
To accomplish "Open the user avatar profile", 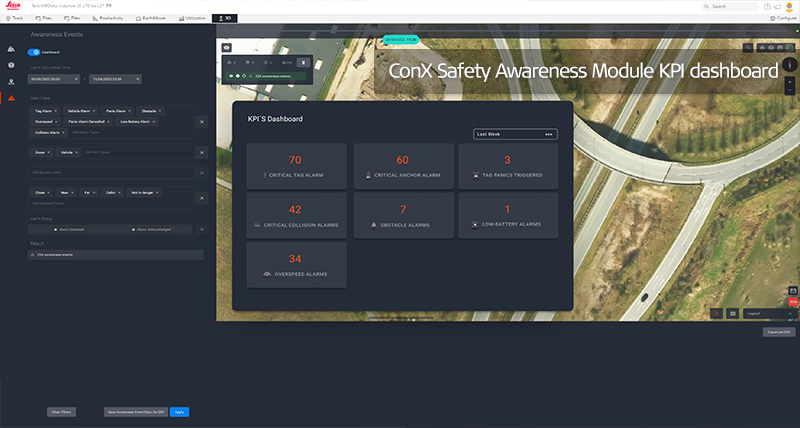I will pyautogui.click(x=789, y=7).
